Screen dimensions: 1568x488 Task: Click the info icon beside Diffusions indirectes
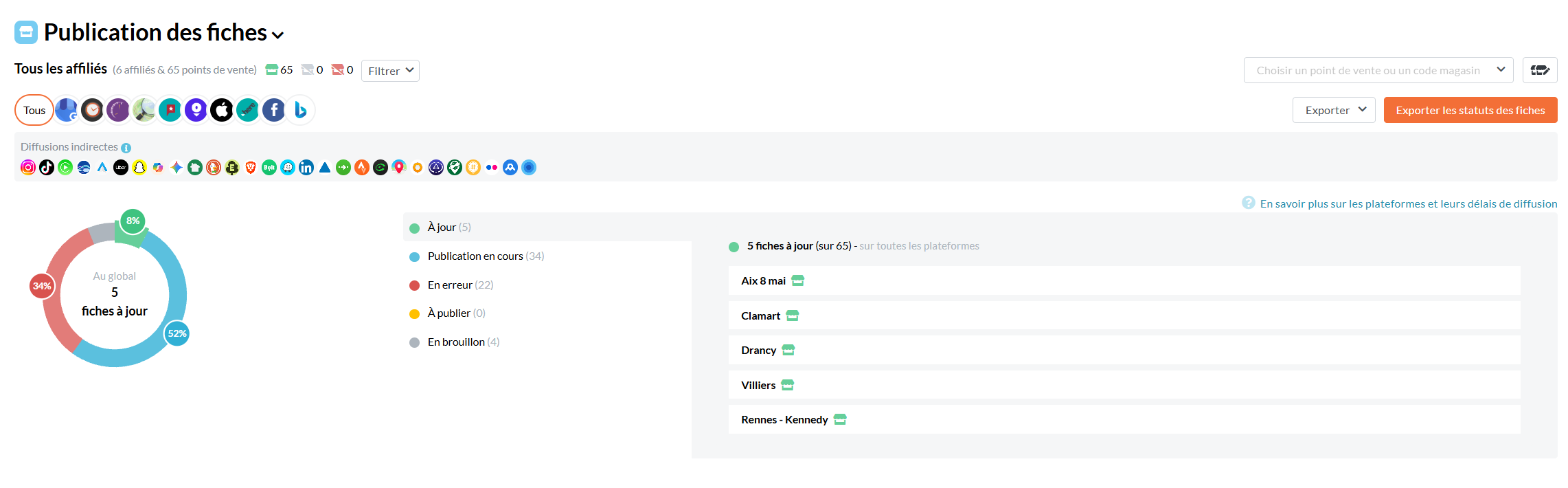[x=126, y=148]
